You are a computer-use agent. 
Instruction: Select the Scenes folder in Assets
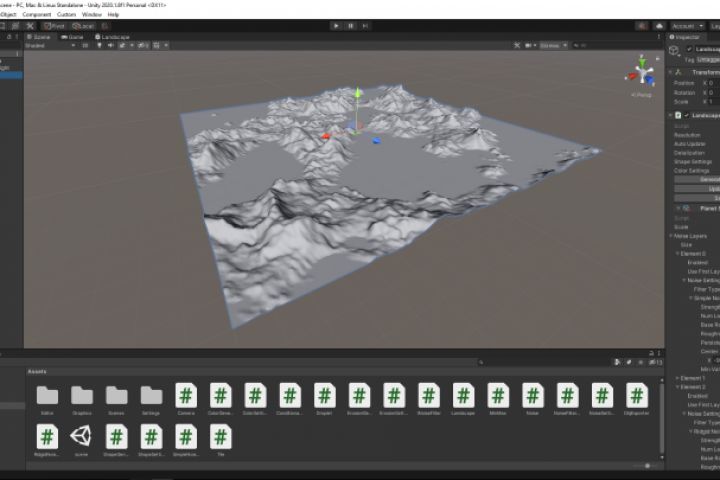(x=116, y=399)
